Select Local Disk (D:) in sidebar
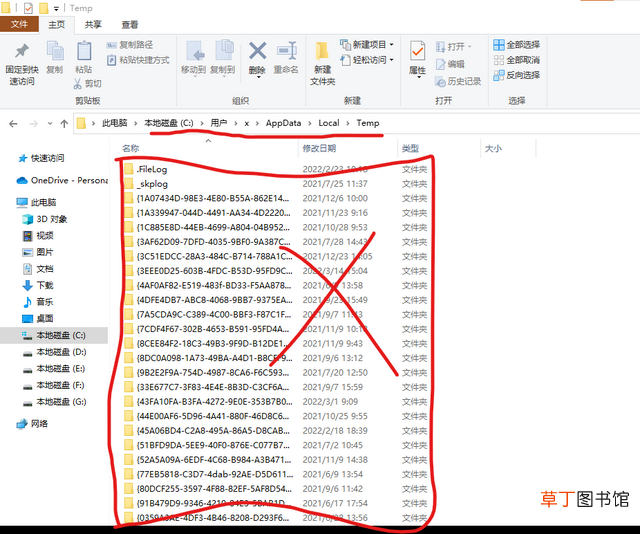Image resolution: width=640 pixels, height=534 pixels. click(x=54, y=352)
